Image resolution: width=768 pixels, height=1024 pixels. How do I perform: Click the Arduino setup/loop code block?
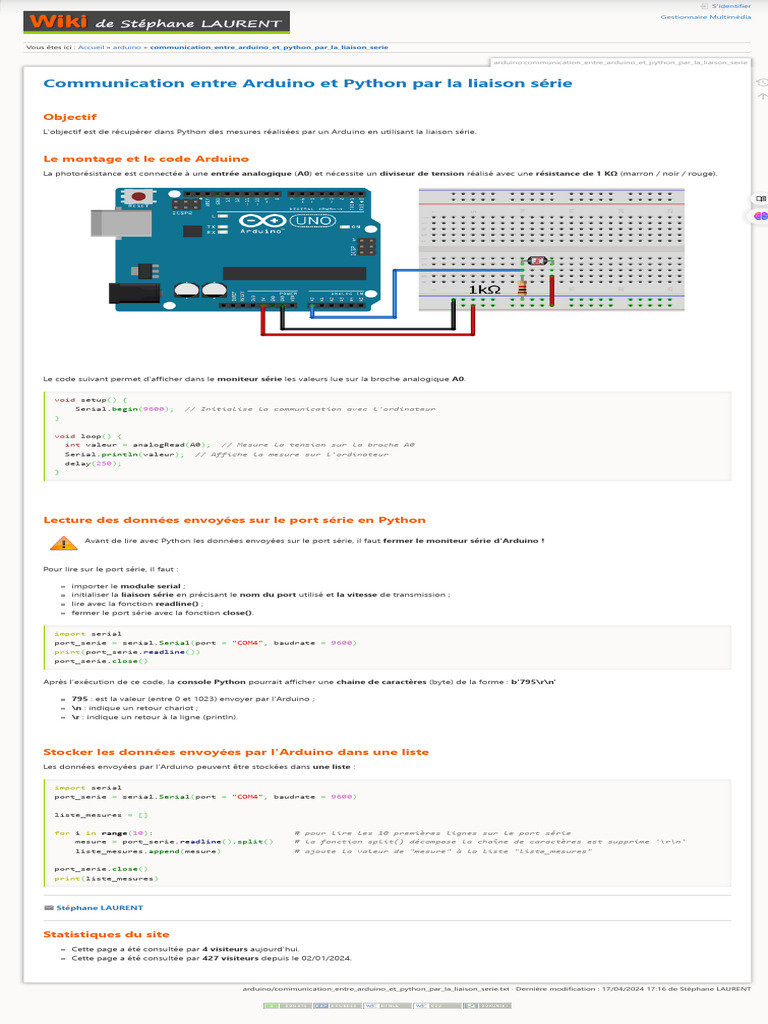click(387, 436)
